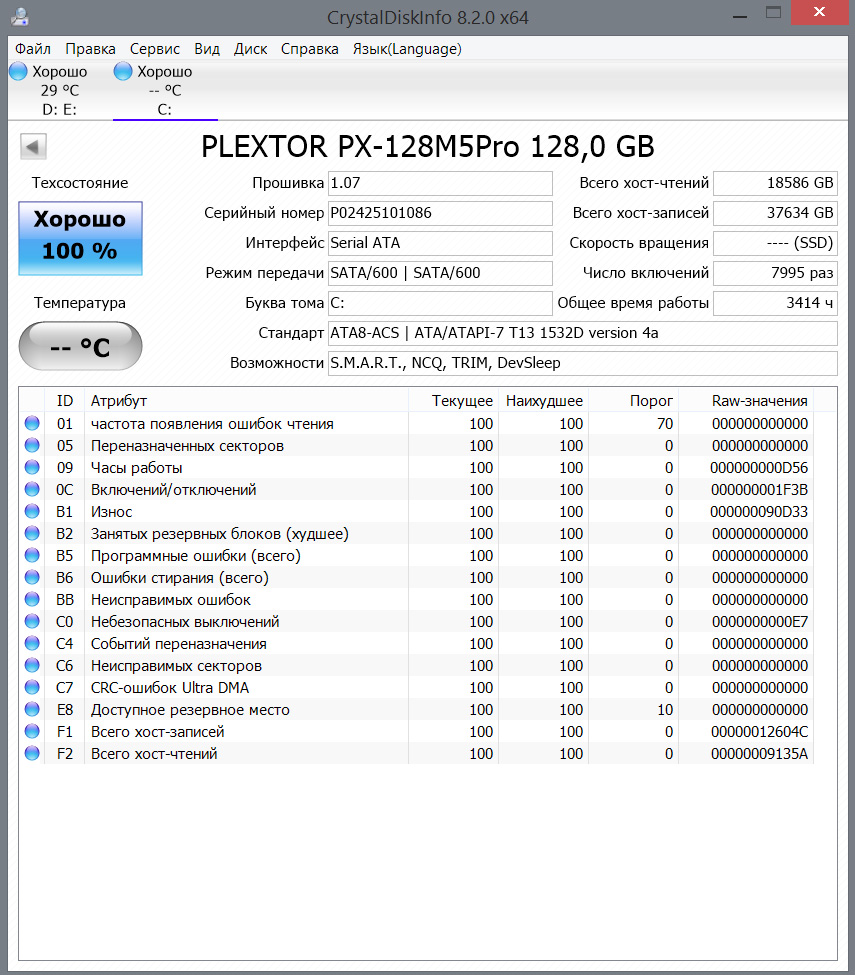
Task: Click power on count value 7995 раз
Action: pos(775,272)
